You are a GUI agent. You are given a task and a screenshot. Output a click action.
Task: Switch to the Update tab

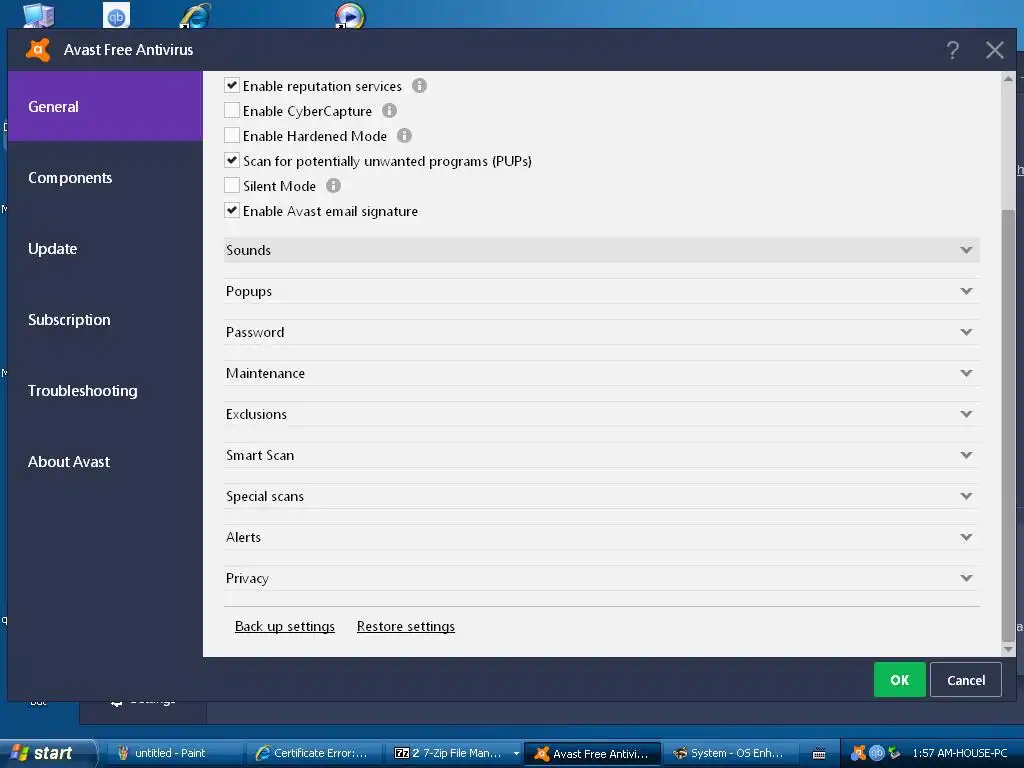pos(105,249)
